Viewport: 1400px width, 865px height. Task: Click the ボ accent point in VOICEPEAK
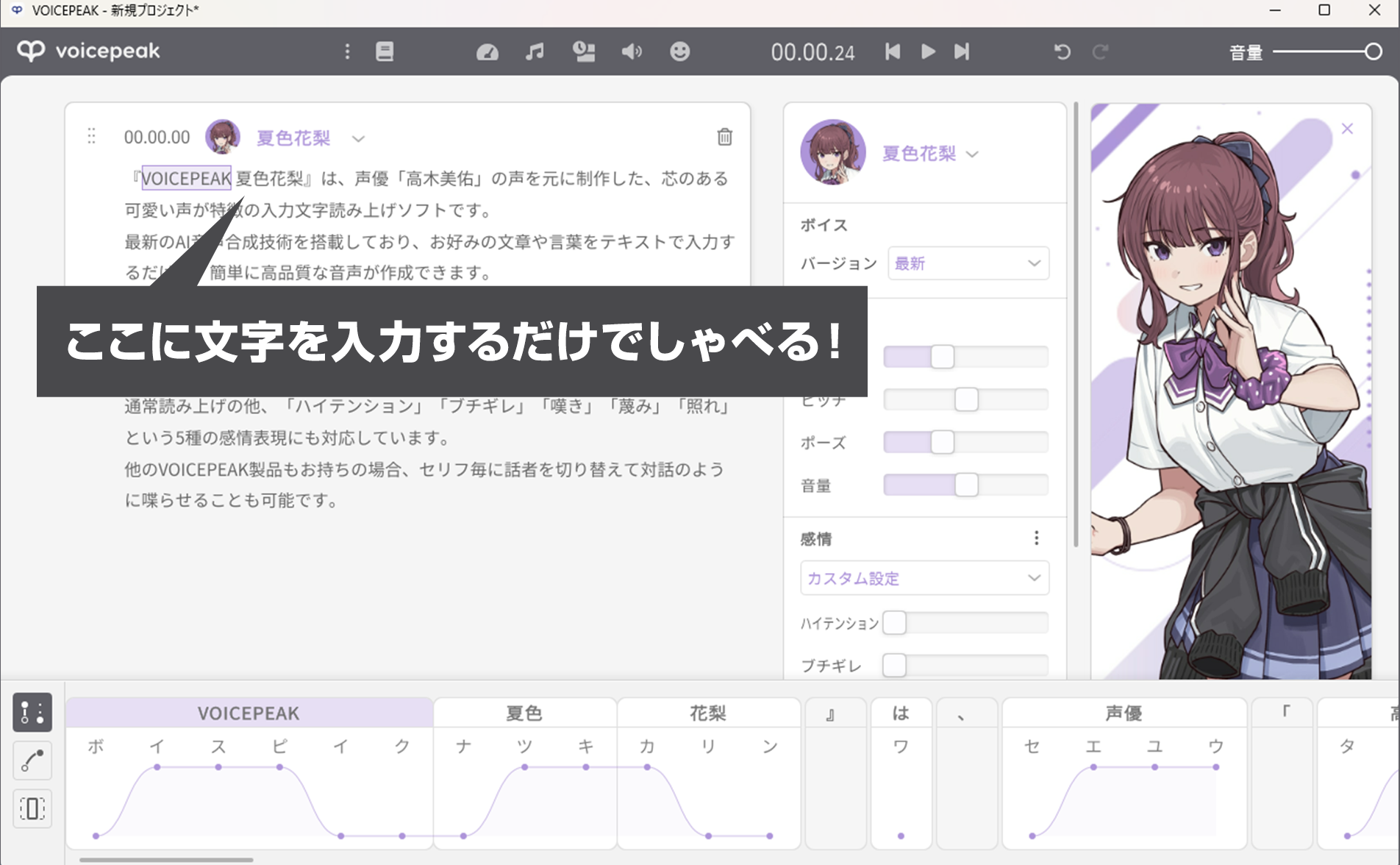coord(96,836)
